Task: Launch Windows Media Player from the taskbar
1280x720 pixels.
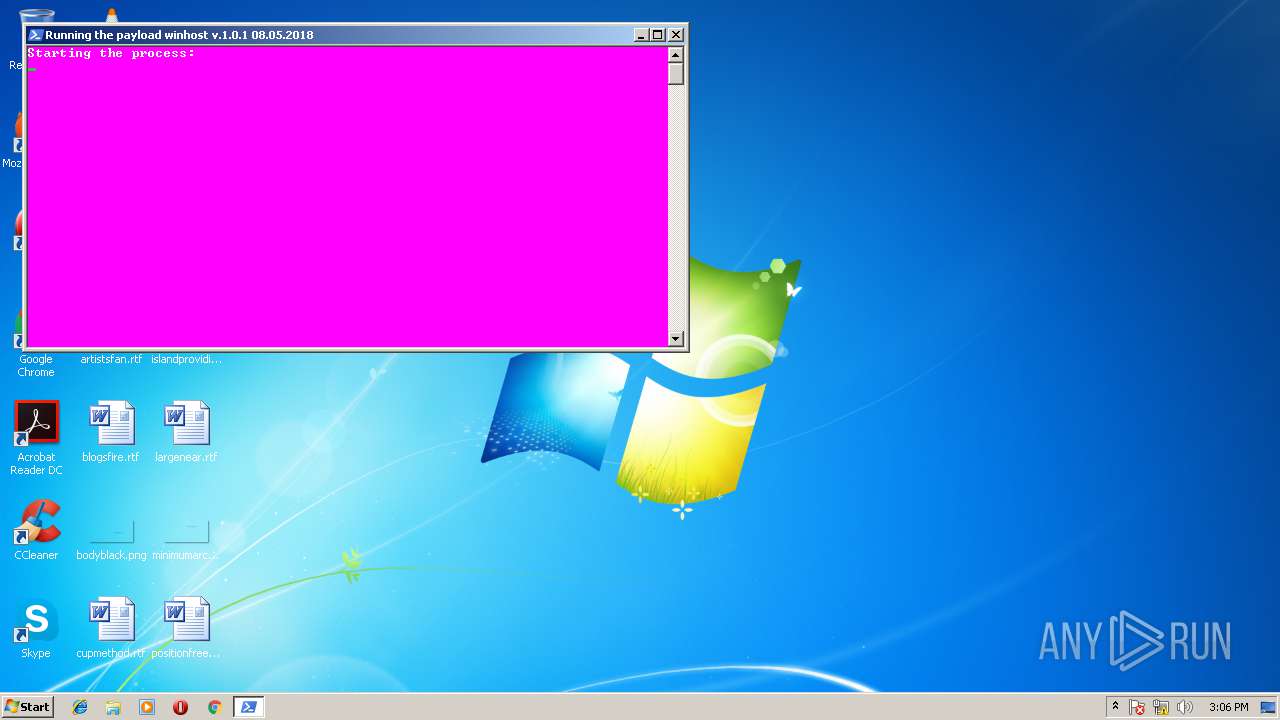Action: [x=147, y=707]
